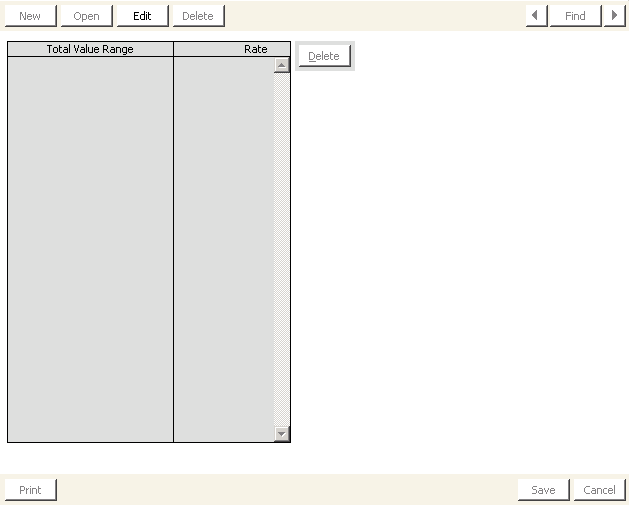Select the Rate column header
Viewport: 629px width, 505px height.
coord(232,49)
